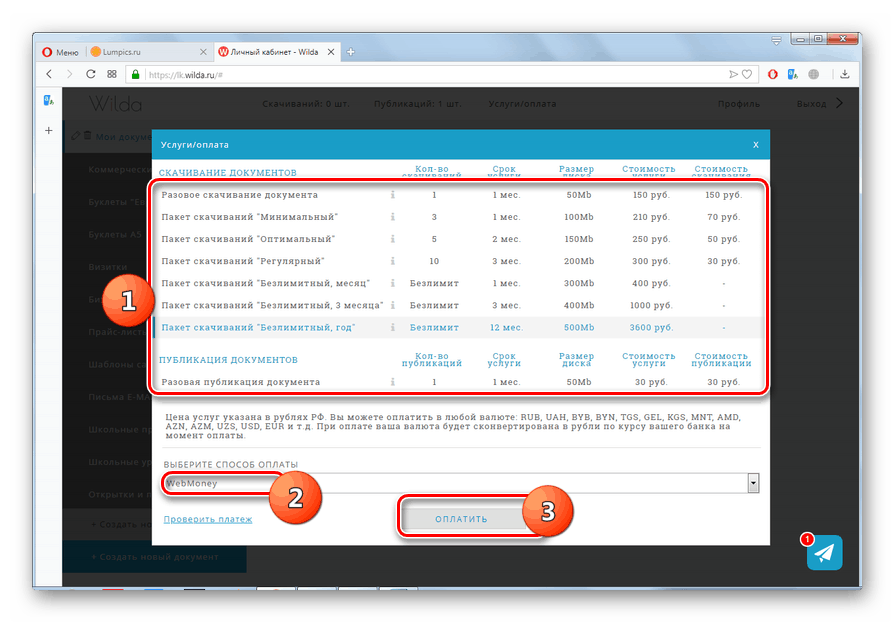Info icon for Разовая публикация документа
The width and height of the screenshot is (895, 623).
(x=393, y=382)
